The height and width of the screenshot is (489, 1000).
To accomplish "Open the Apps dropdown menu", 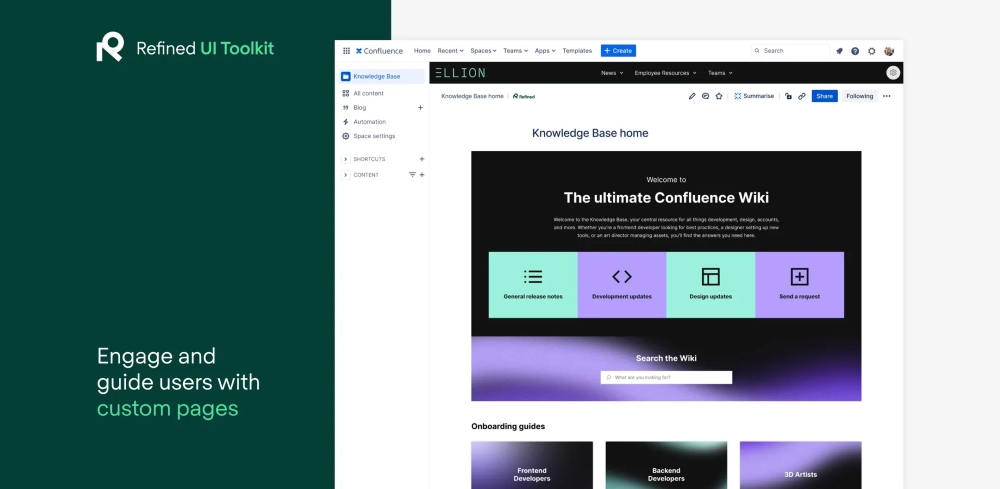I will point(545,51).
